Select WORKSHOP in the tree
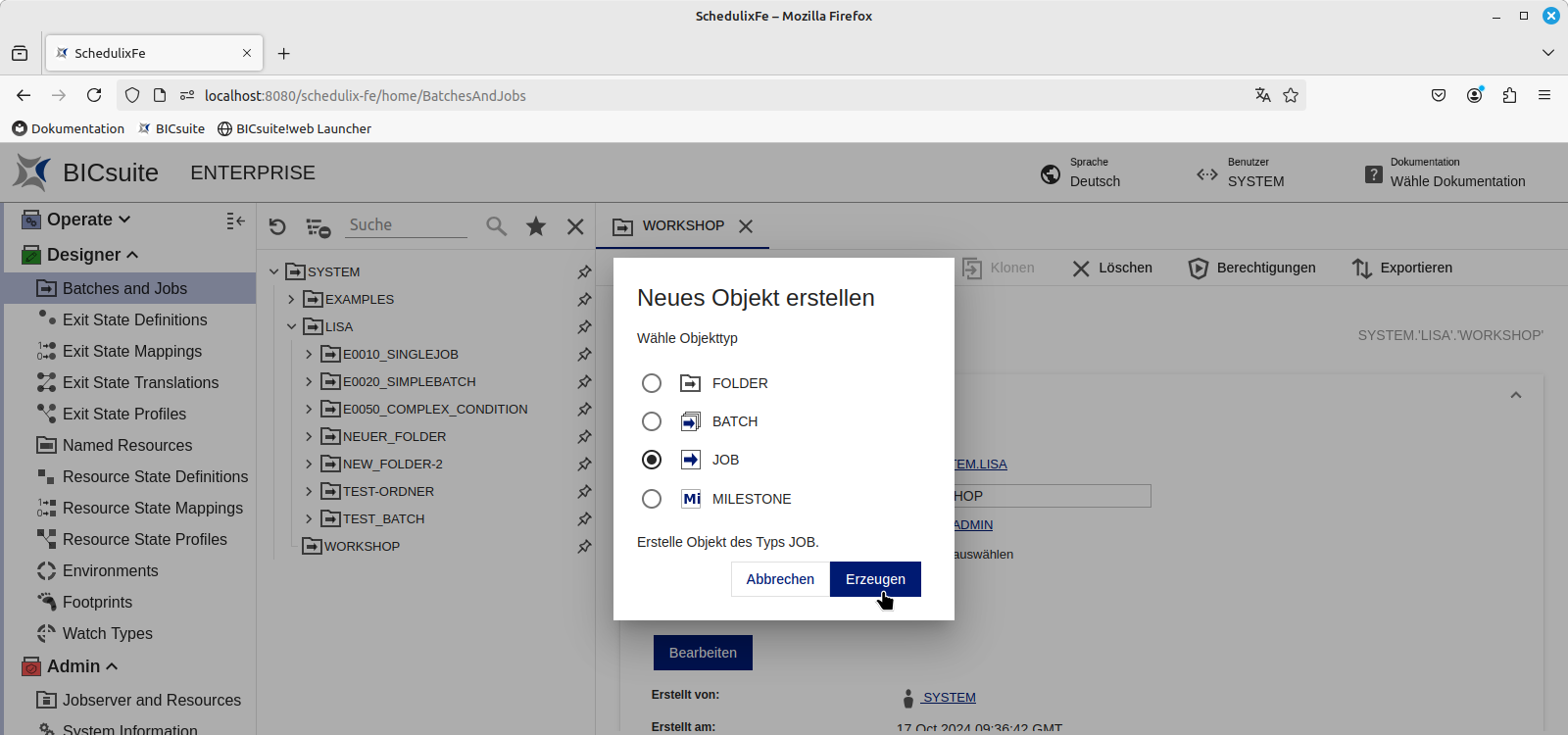The height and width of the screenshot is (735, 1568). [362, 546]
